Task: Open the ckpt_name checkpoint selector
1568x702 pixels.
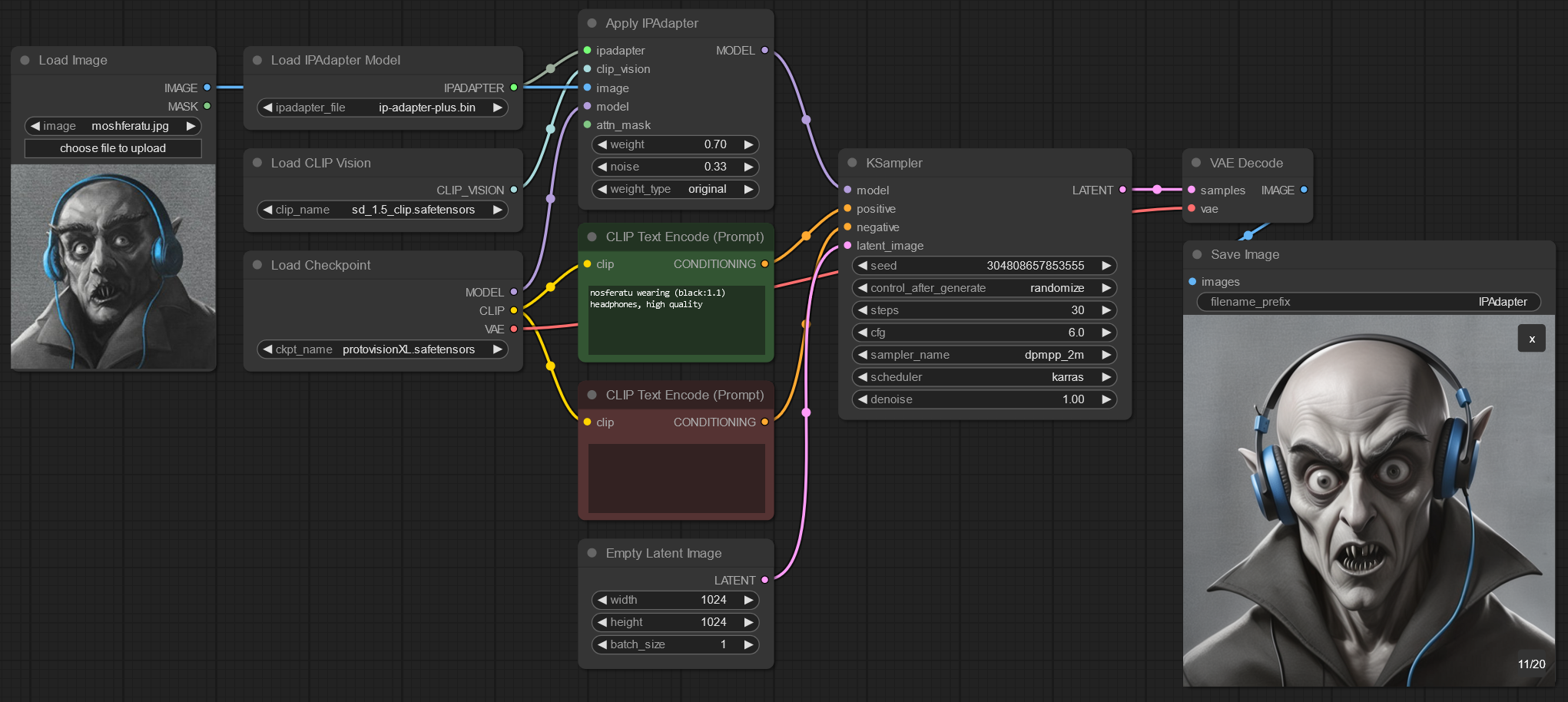Action: [383, 349]
